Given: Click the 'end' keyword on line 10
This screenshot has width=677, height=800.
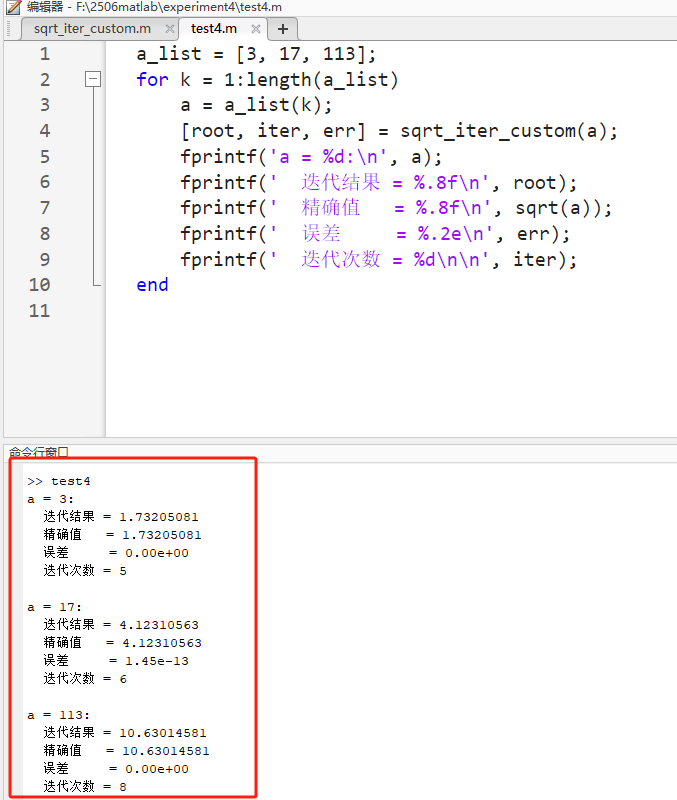Looking at the screenshot, I should pos(152,285).
